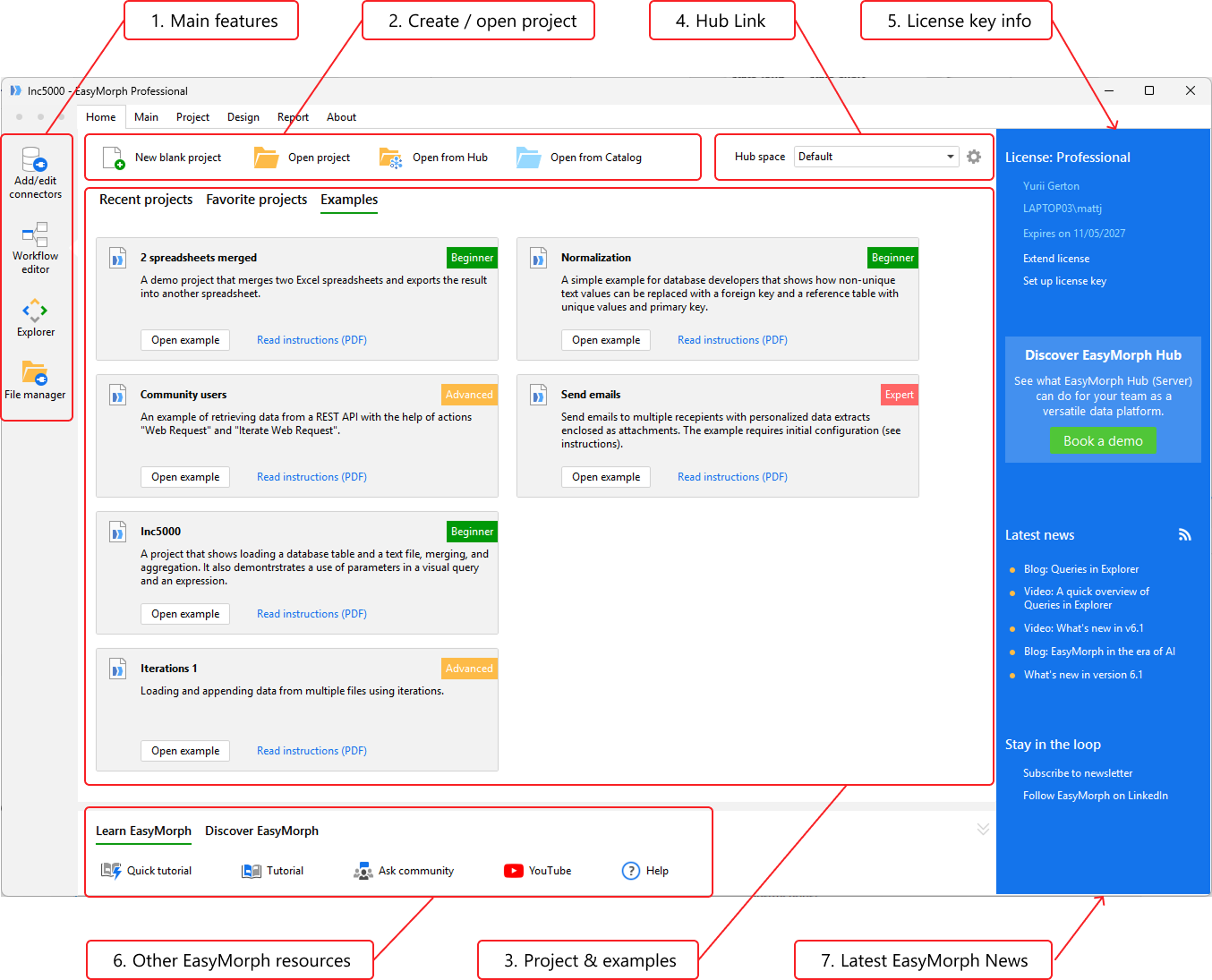
Task: Click 'Yurii Gerton' license owner text
Action: (x=1051, y=186)
